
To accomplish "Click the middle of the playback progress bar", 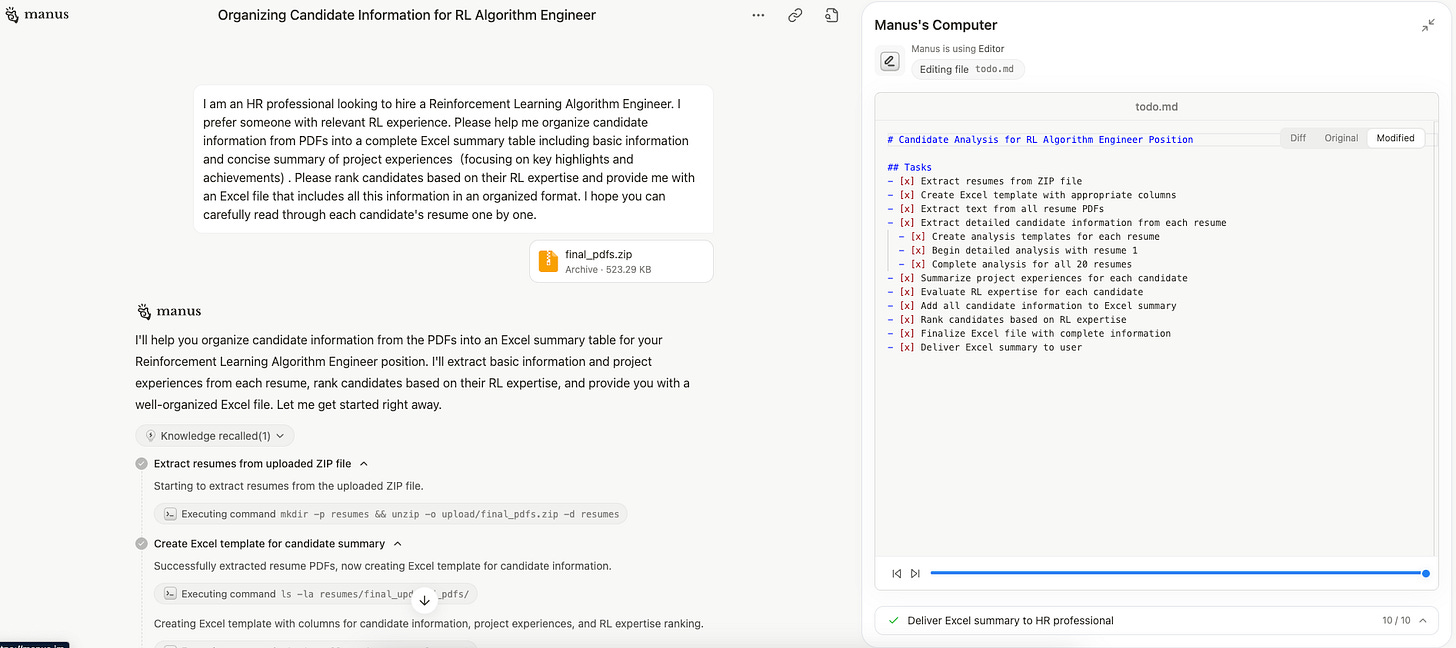I will coord(1178,573).
